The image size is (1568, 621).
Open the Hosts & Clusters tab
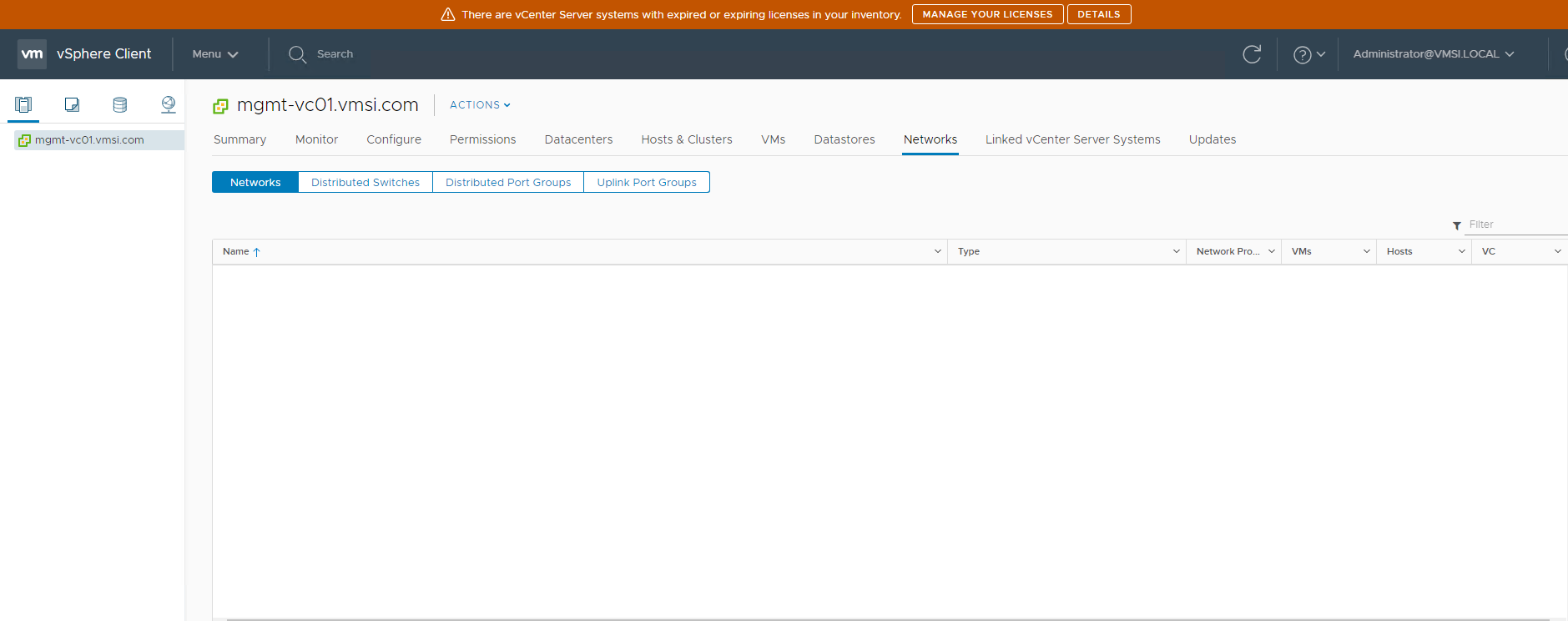click(686, 139)
